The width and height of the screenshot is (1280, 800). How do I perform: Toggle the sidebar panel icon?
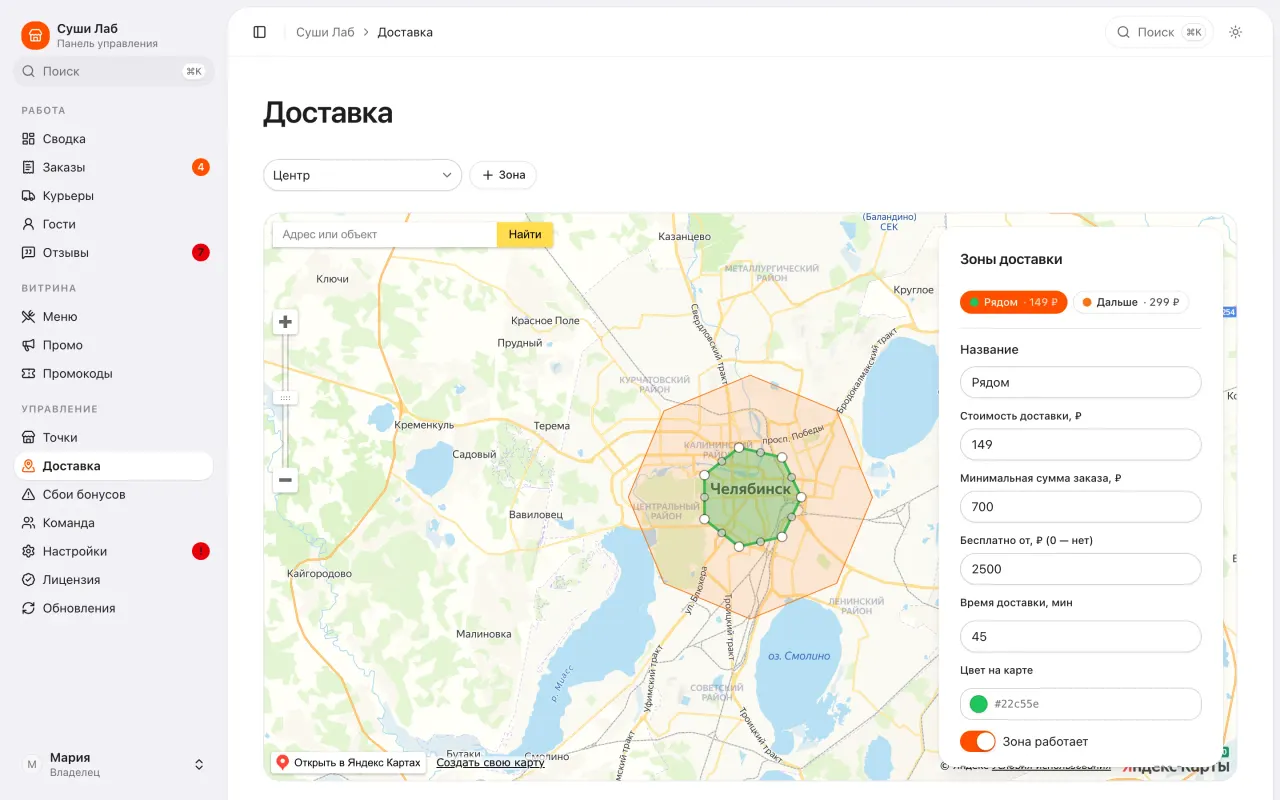[260, 32]
